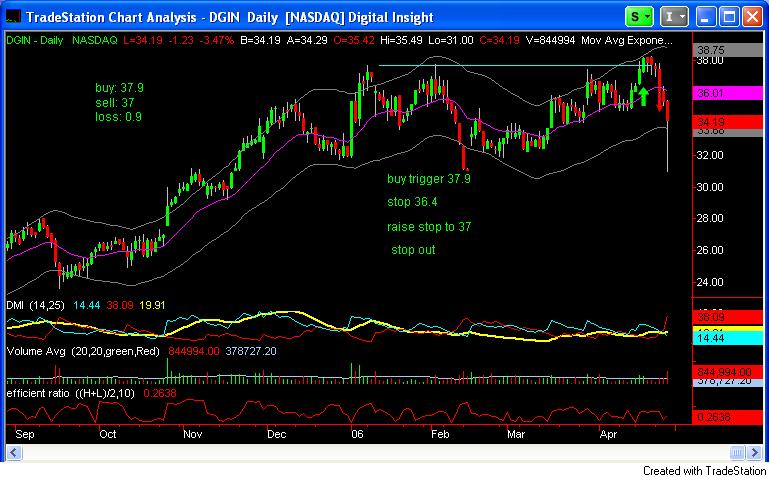
Task: Click the 378727.20 volume average value
Action: 250,351
